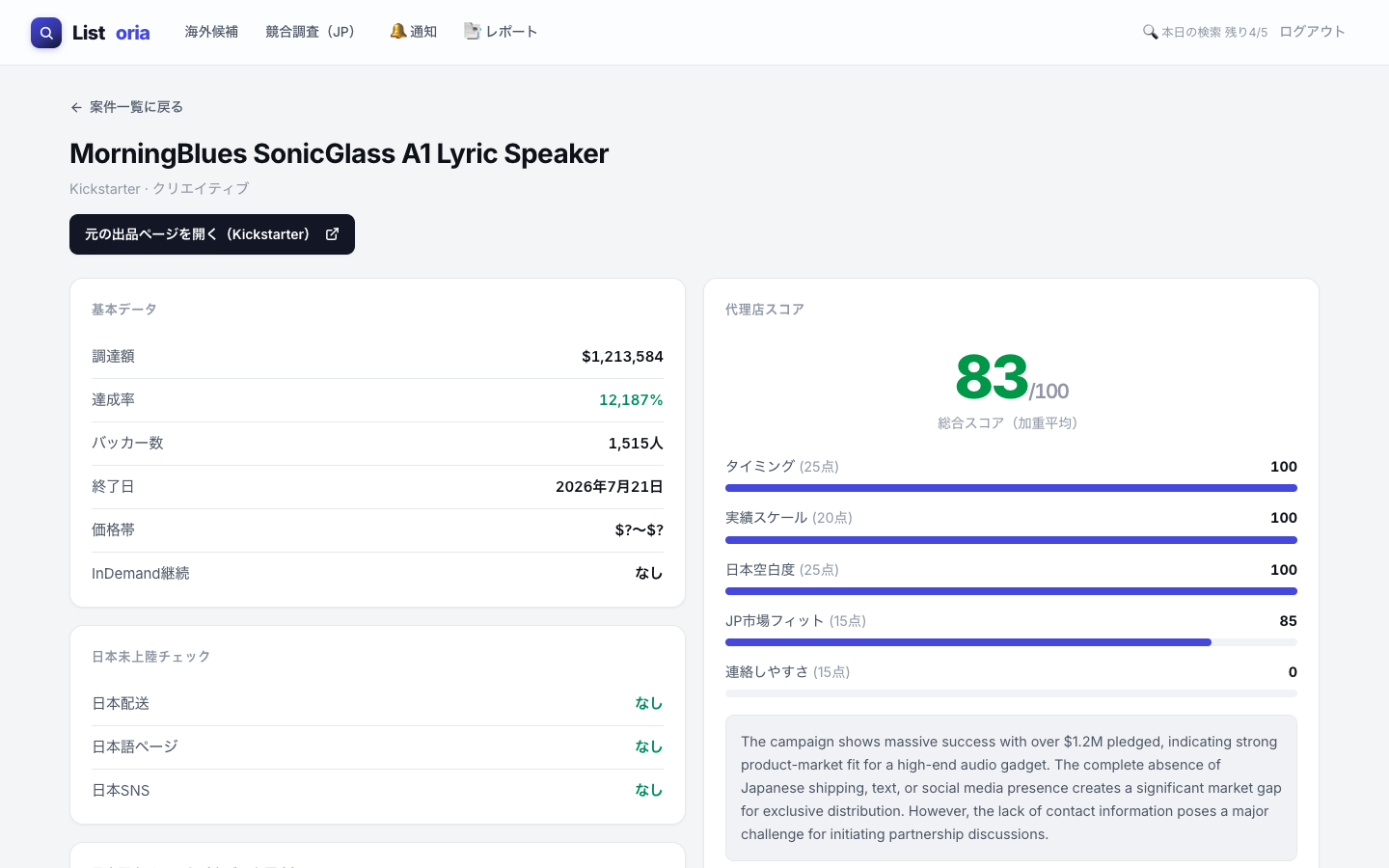This screenshot has width=1389, height=868.
Task: Click the 調達額 value $1,213,584
Action: point(622,357)
